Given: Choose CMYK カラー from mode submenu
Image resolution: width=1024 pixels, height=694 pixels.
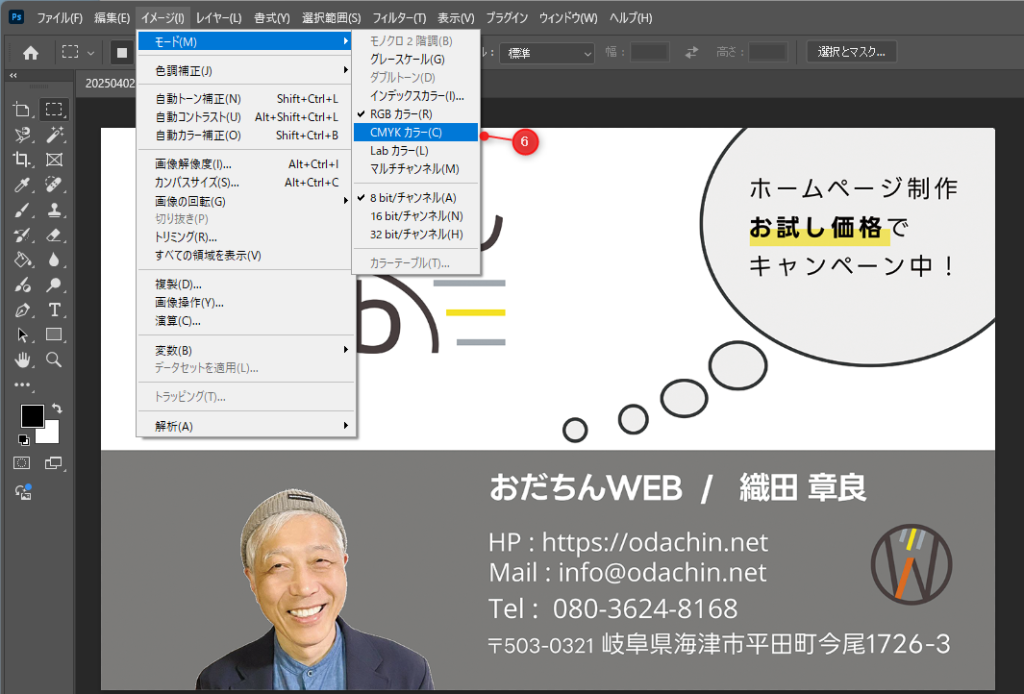Looking at the screenshot, I should [406, 132].
